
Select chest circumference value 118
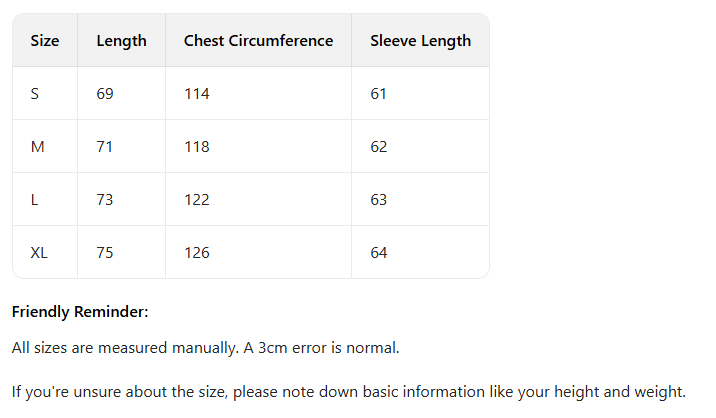tap(197, 147)
